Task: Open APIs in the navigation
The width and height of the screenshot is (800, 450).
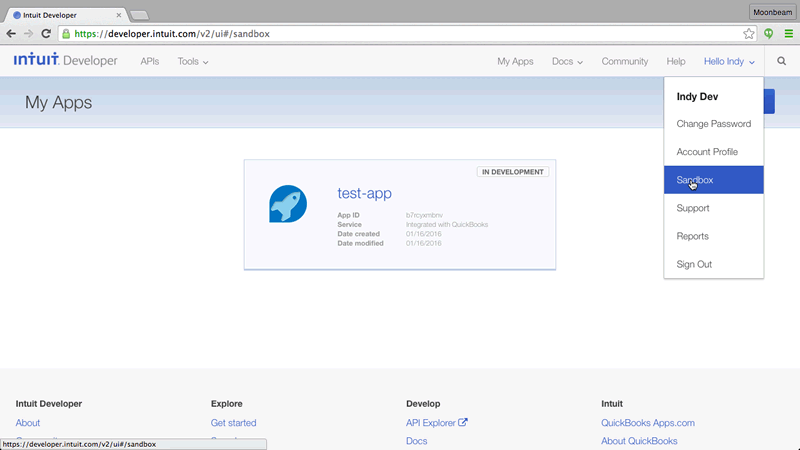Action: pos(149,61)
